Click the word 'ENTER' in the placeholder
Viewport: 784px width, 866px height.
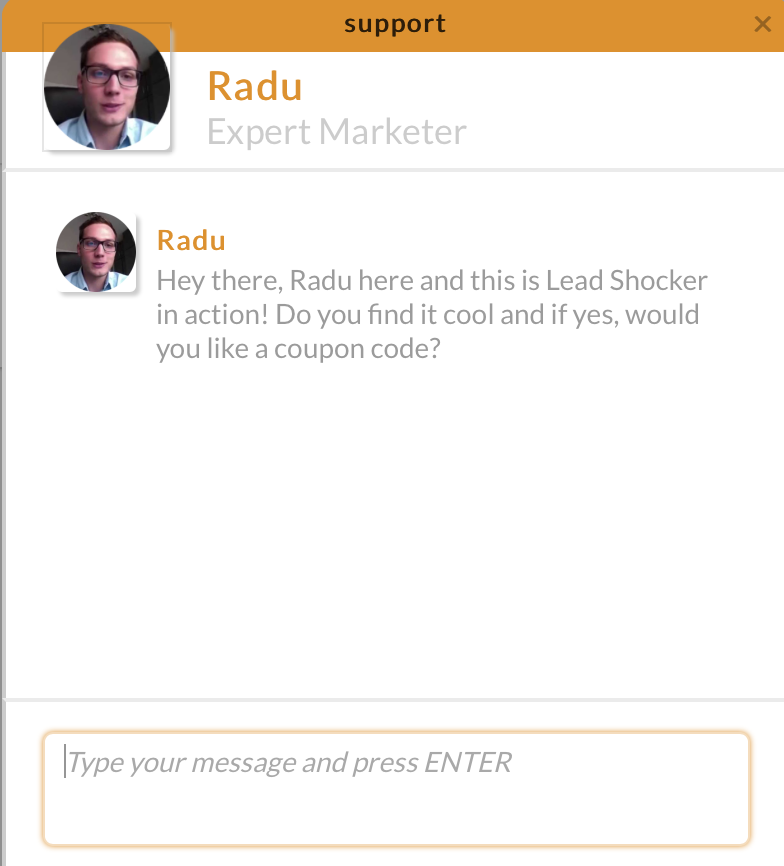pyautogui.click(x=468, y=763)
